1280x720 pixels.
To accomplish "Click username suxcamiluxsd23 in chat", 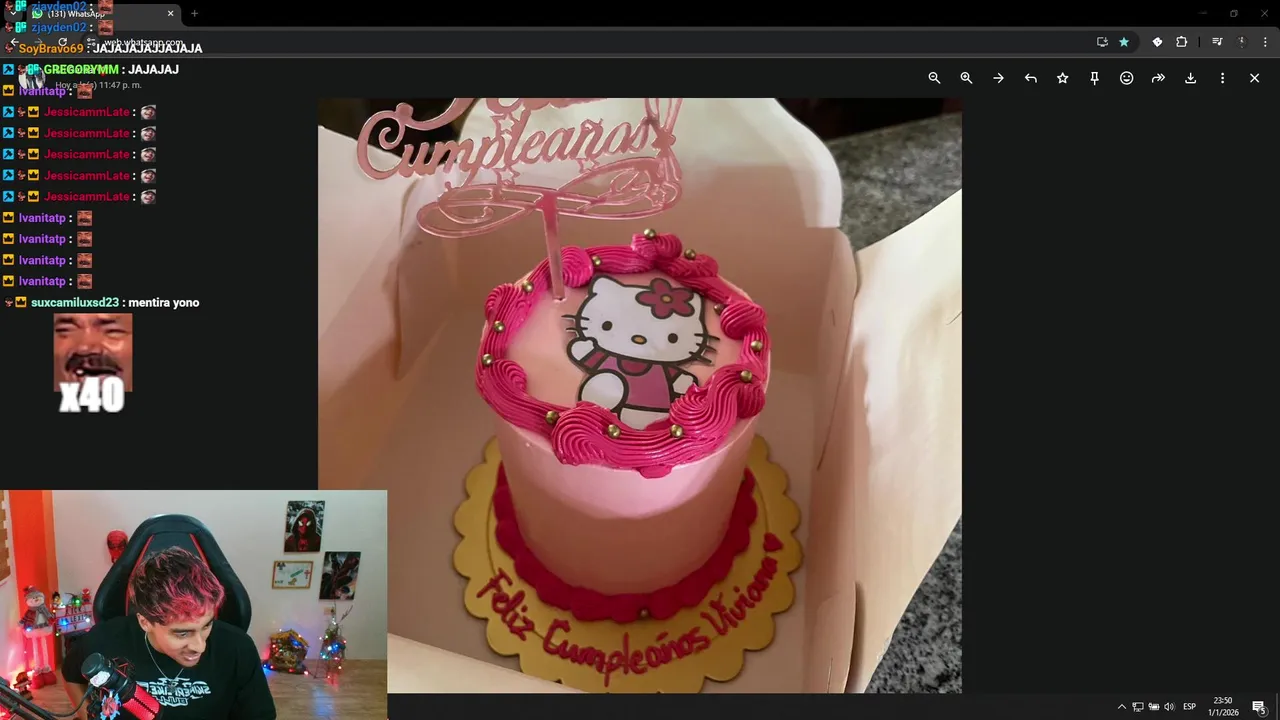I will (x=75, y=302).
